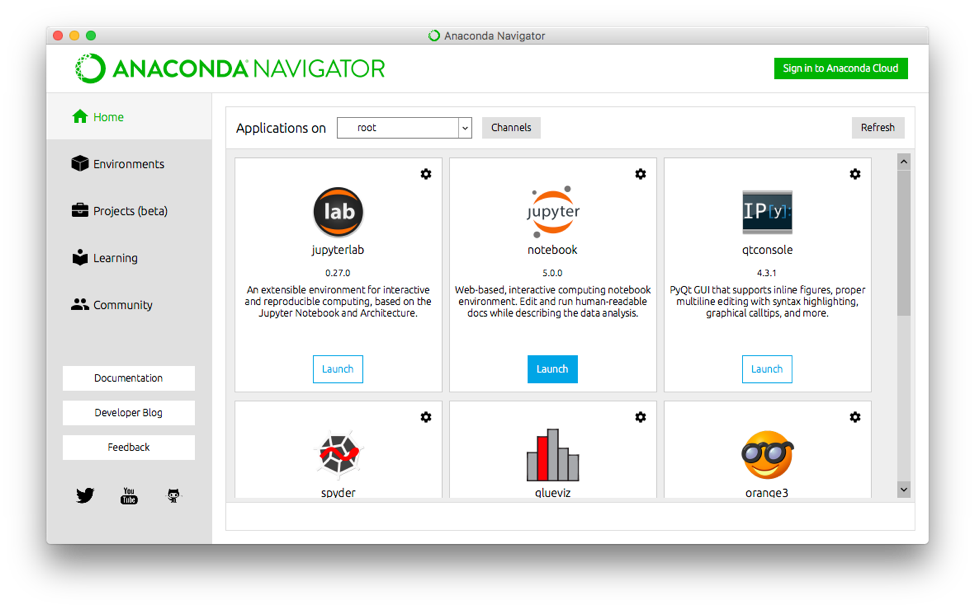The image size is (975, 610).
Task: Click the scrollbar down arrow
Action: tap(904, 490)
